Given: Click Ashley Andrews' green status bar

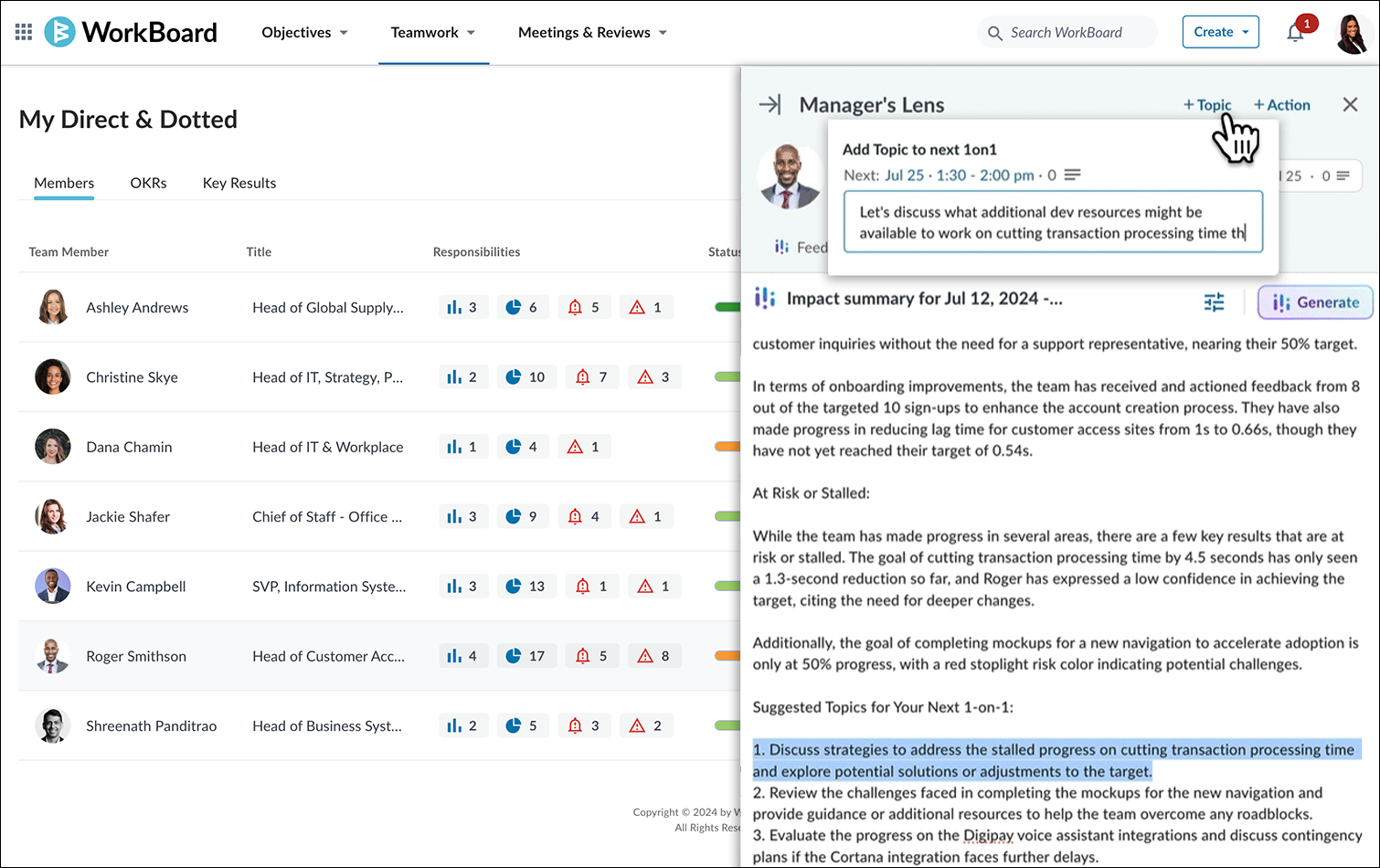Looking at the screenshot, I should click(x=727, y=307).
